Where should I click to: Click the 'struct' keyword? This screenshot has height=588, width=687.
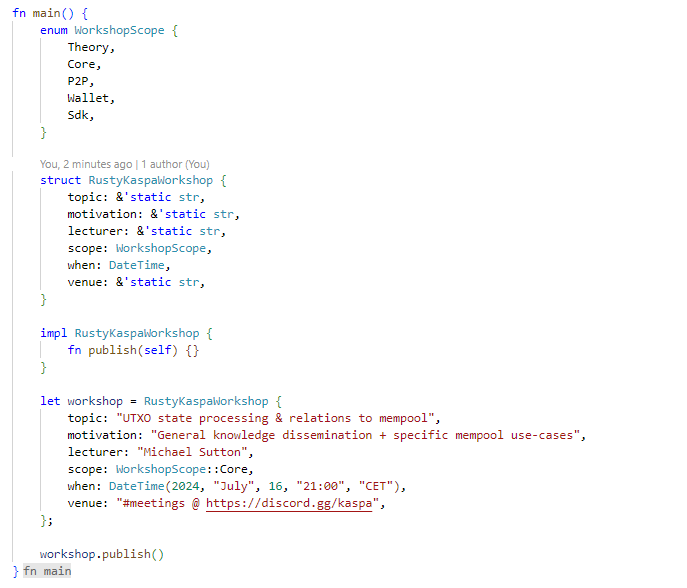pyautogui.click(x=60, y=181)
